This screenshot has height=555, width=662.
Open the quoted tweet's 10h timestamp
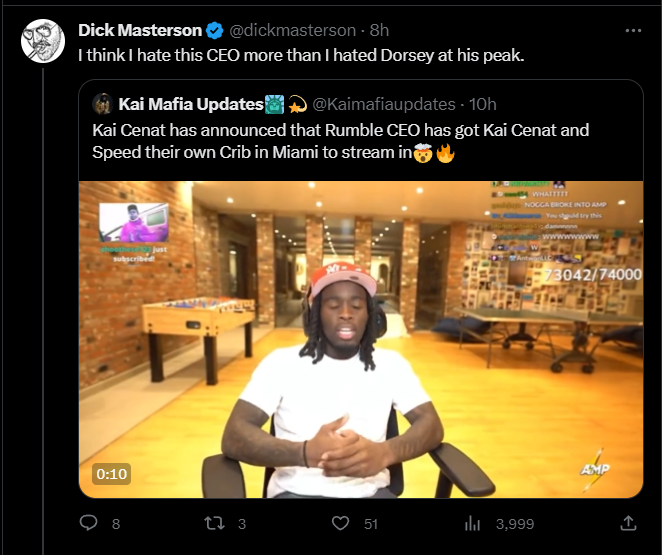coord(483,104)
